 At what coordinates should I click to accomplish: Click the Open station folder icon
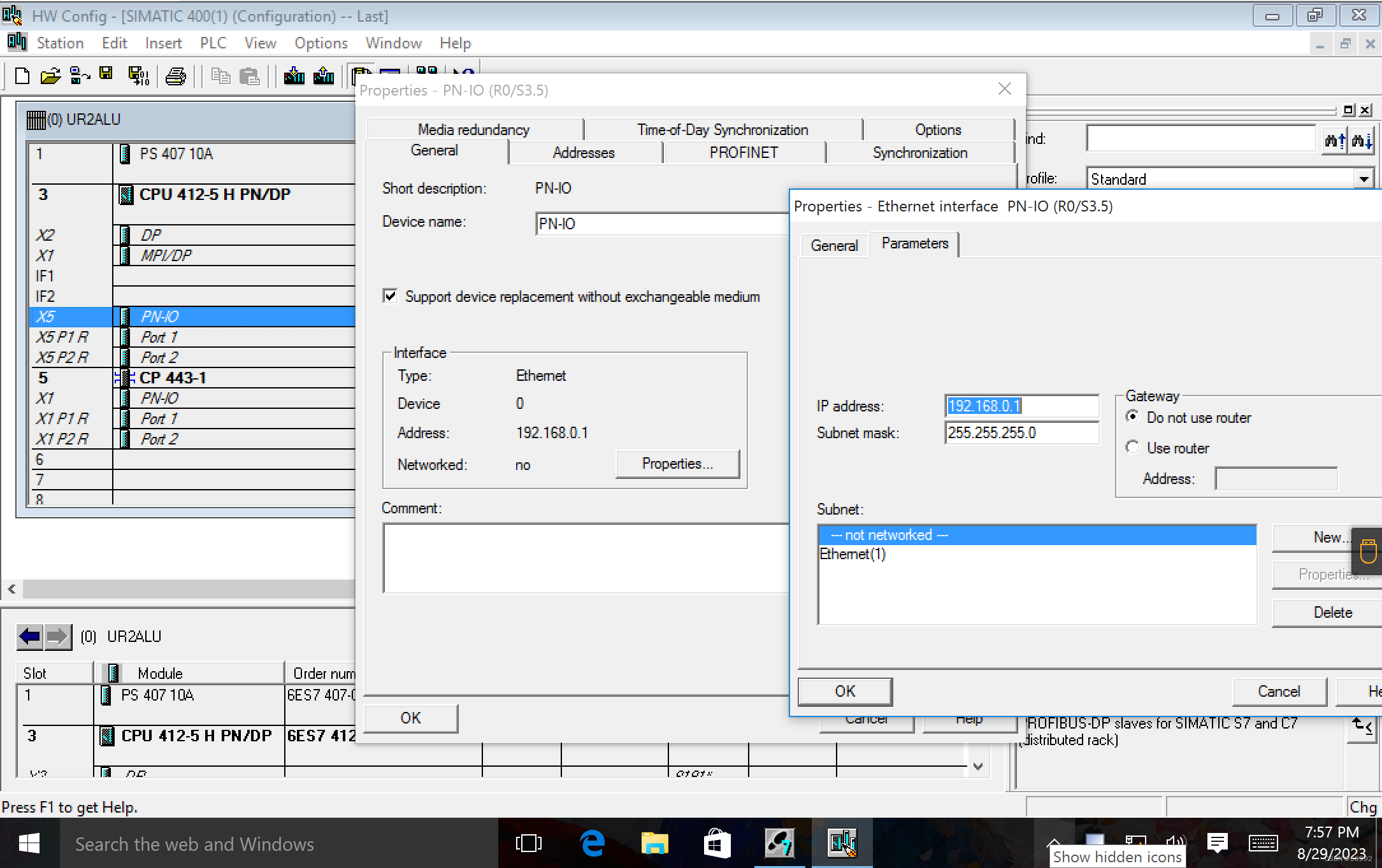click(50, 76)
